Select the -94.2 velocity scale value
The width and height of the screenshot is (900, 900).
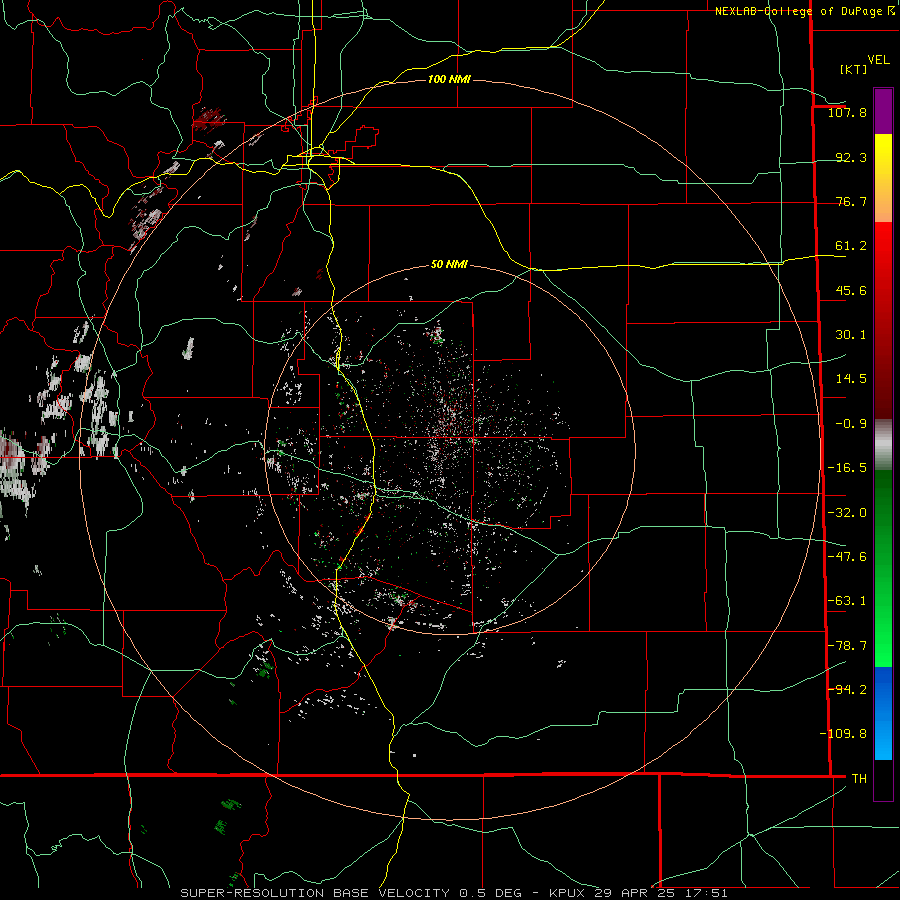847,690
